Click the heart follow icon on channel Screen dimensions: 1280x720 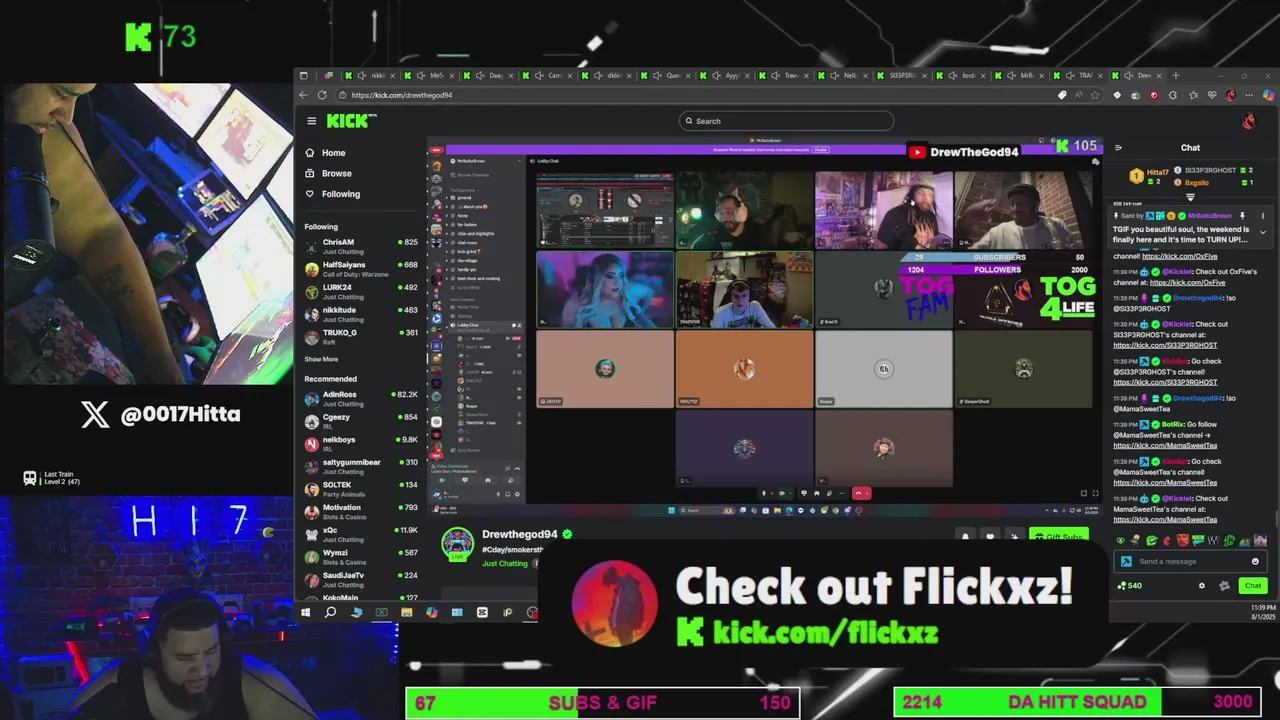[x=990, y=536]
